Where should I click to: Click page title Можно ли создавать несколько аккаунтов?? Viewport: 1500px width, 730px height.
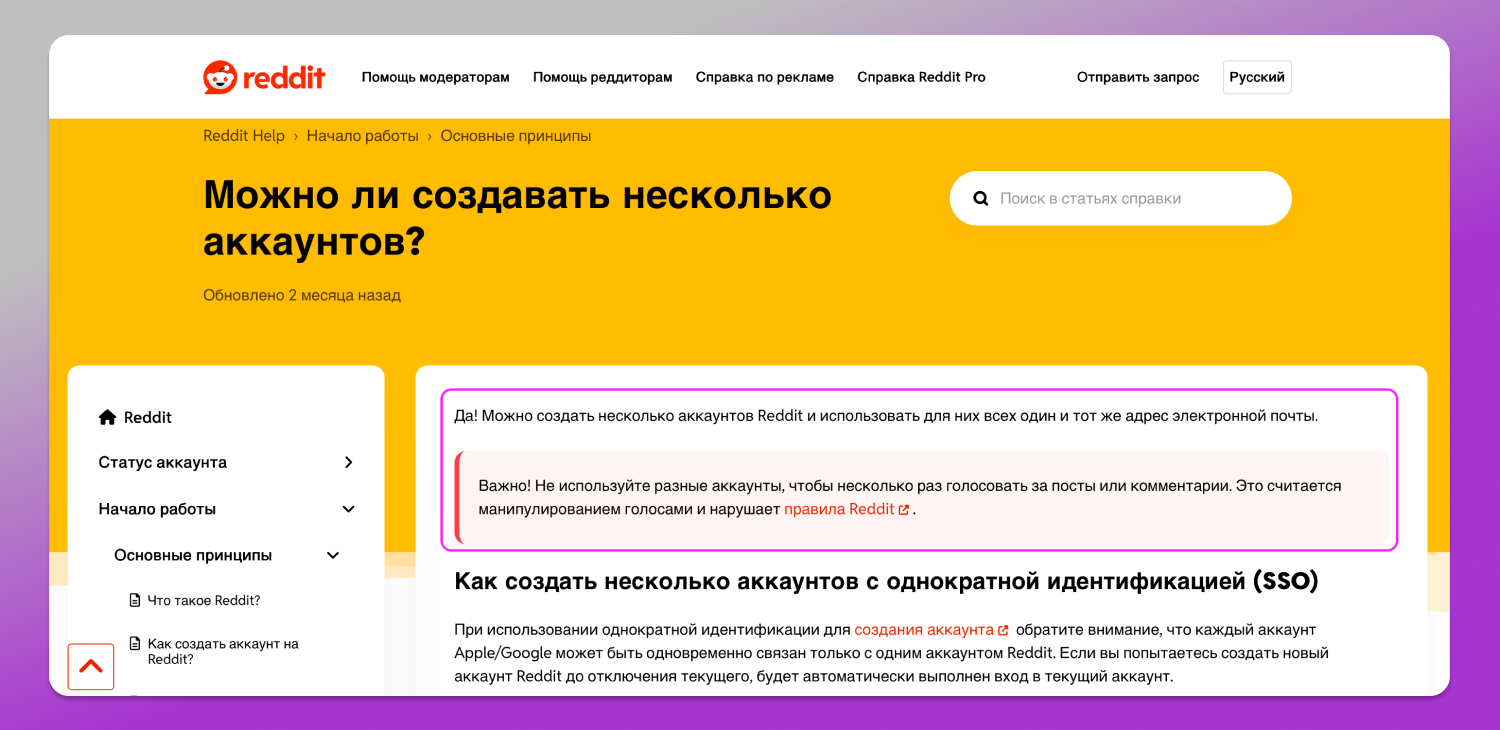point(517,218)
